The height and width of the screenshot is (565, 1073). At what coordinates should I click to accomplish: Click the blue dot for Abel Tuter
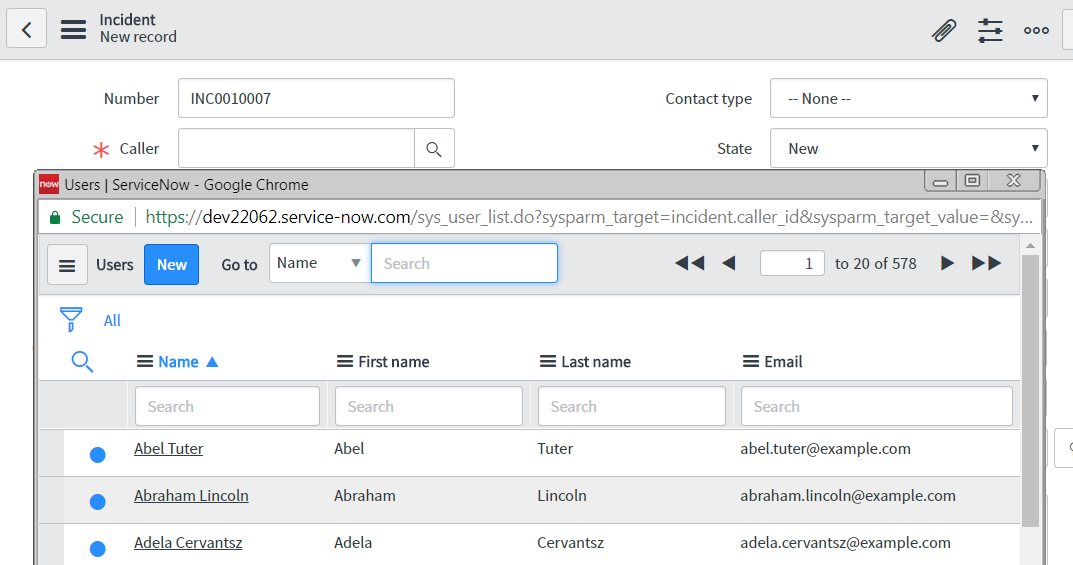[98, 455]
